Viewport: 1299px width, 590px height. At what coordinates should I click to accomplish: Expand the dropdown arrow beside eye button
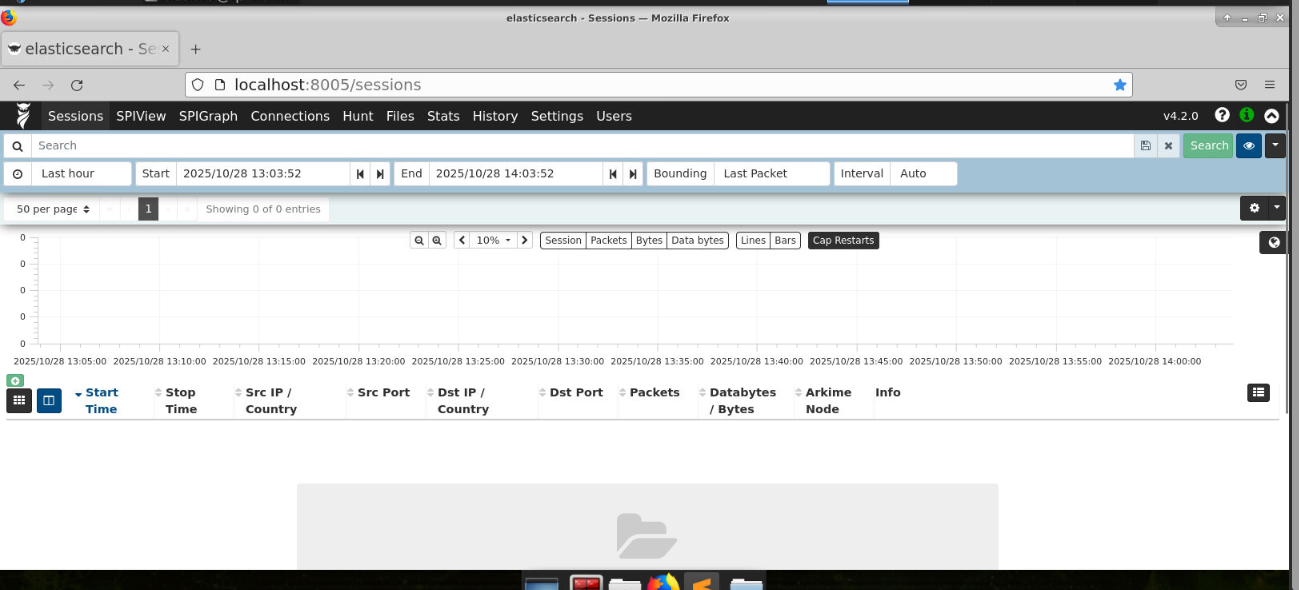[1274, 146]
